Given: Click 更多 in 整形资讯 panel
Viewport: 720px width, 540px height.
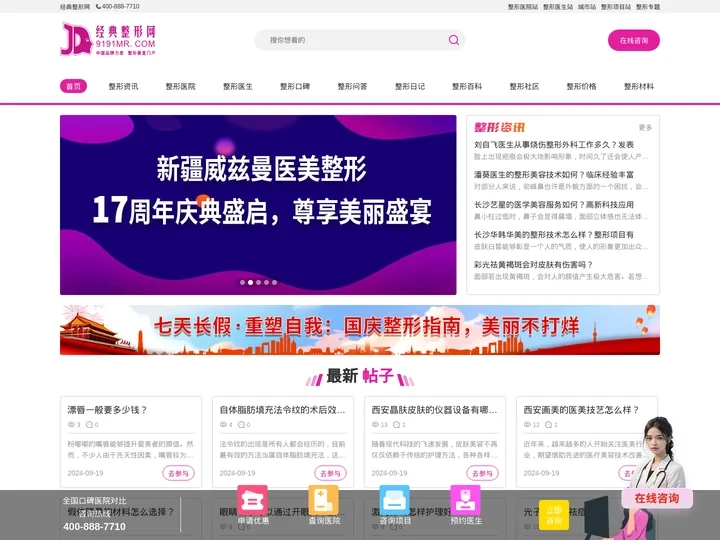Looking at the screenshot, I should coord(645,128).
